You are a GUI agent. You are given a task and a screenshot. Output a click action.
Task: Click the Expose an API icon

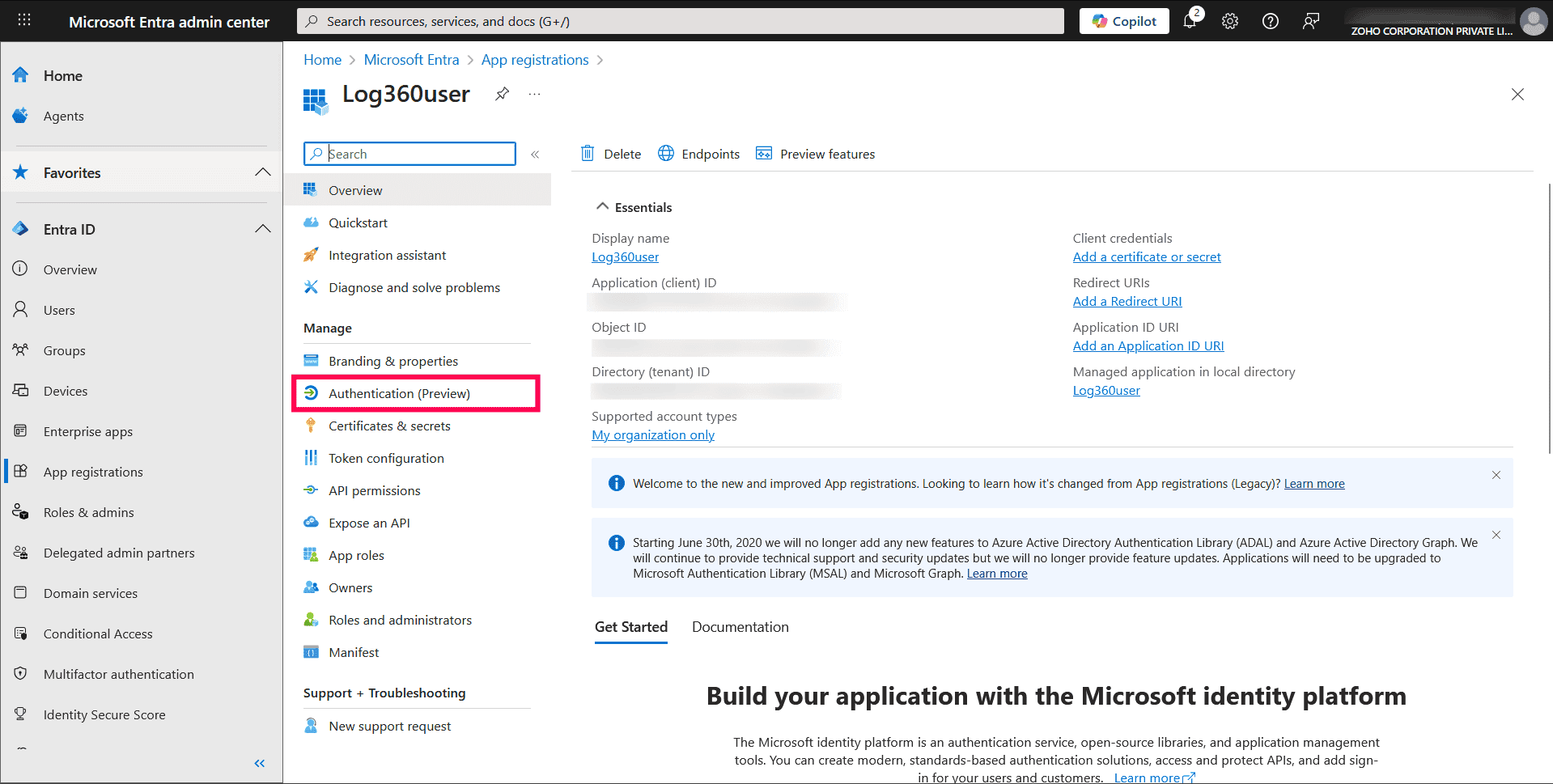click(312, 523)
